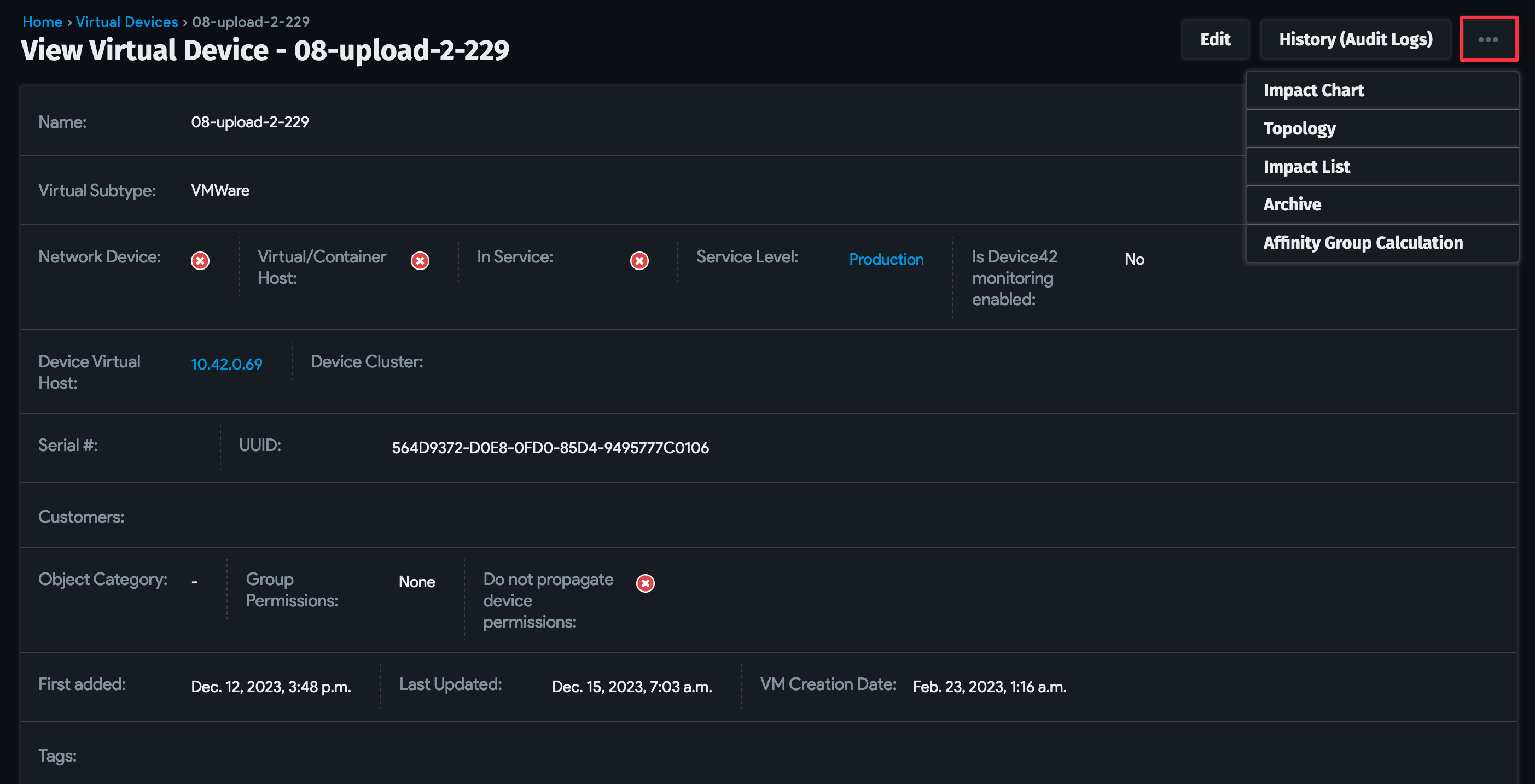Click the In Service red cross icon
Viewport: 1535px width, 784px height.
639,260
